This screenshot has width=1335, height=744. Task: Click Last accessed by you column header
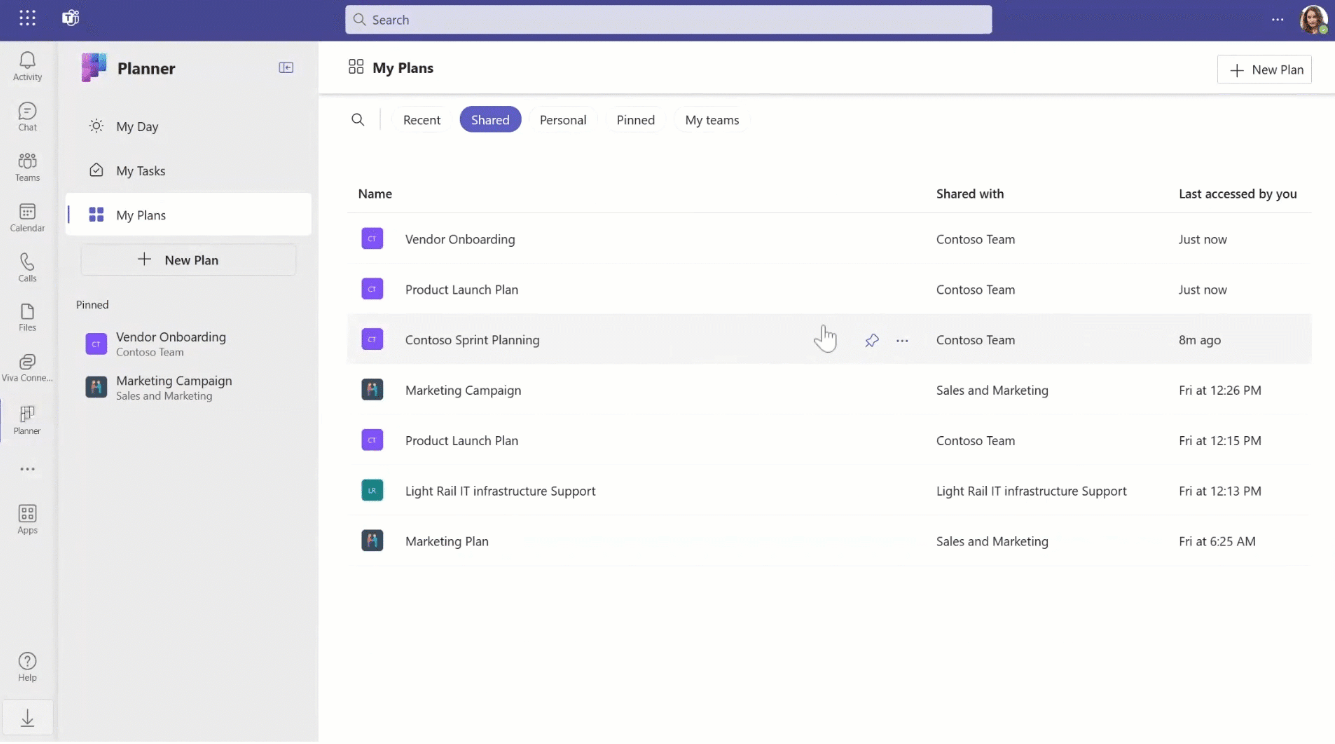coord(1238,194)
